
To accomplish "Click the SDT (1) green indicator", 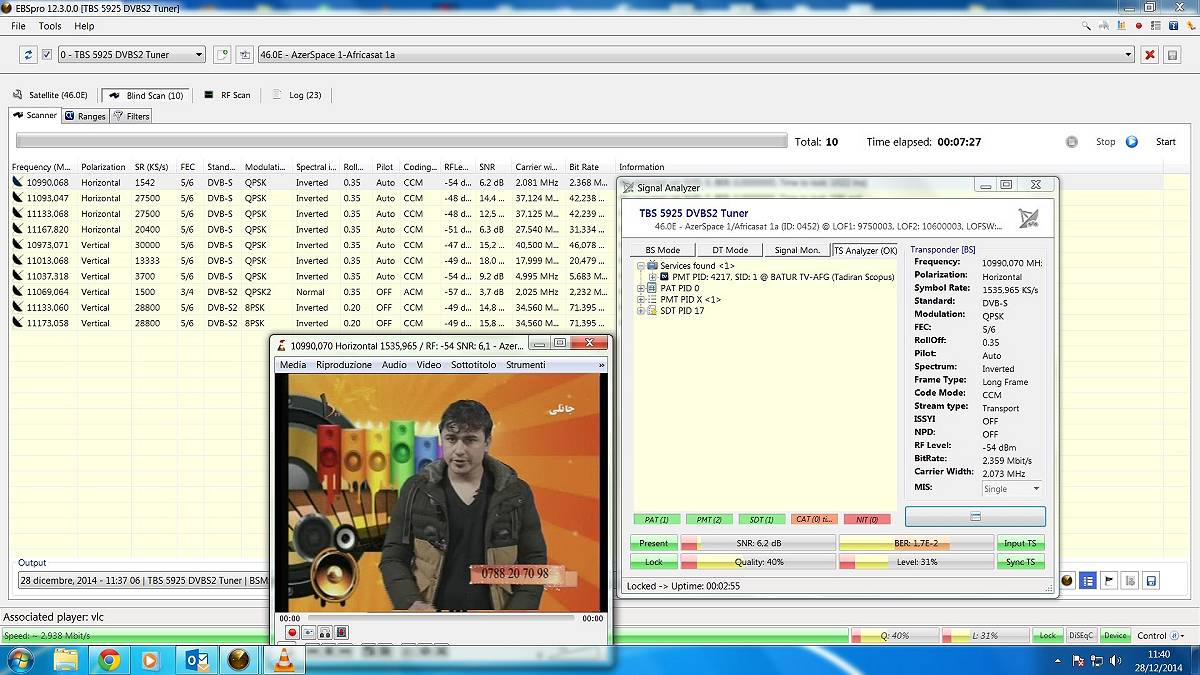I will [x=761, y=519].
